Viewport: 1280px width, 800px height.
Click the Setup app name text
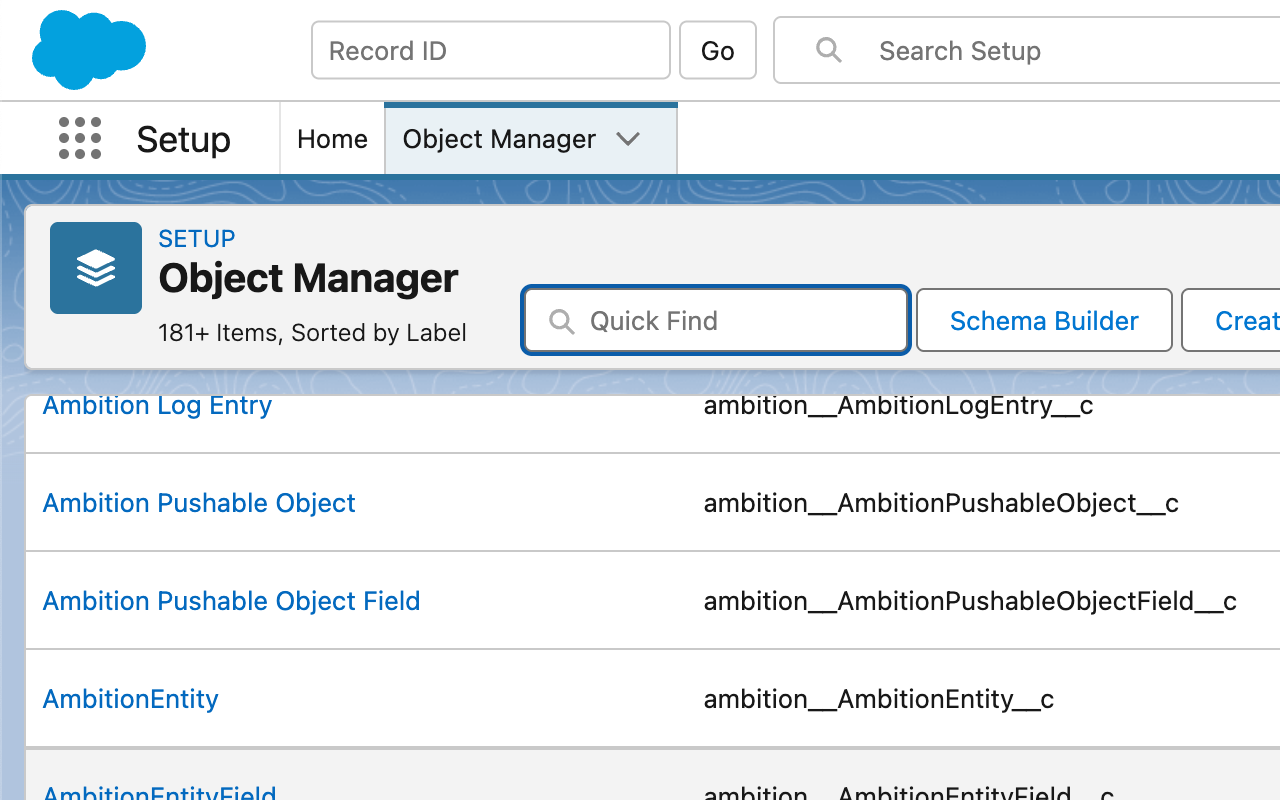click(184, 139)
